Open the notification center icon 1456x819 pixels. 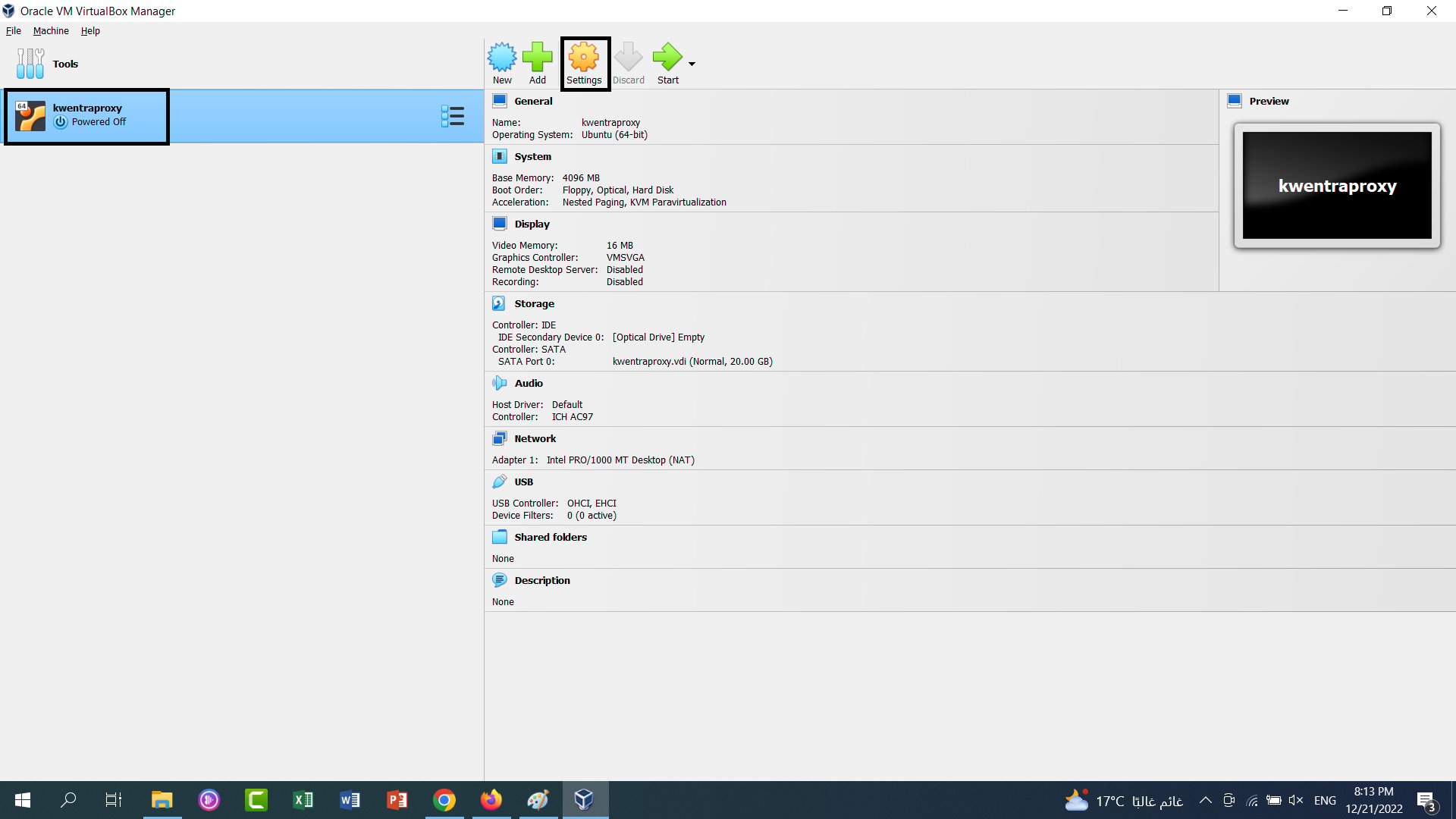pos(1426,801)
